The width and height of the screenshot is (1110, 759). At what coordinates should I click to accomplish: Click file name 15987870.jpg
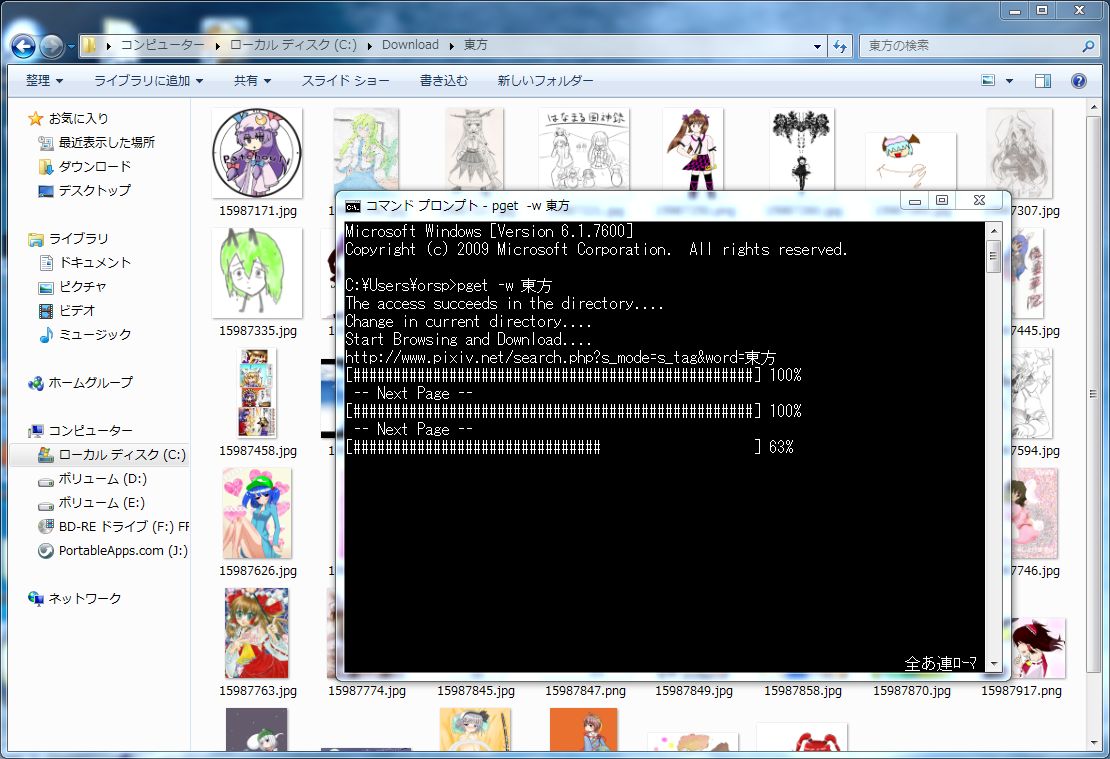pyautogui.click(x=912, y=691)
